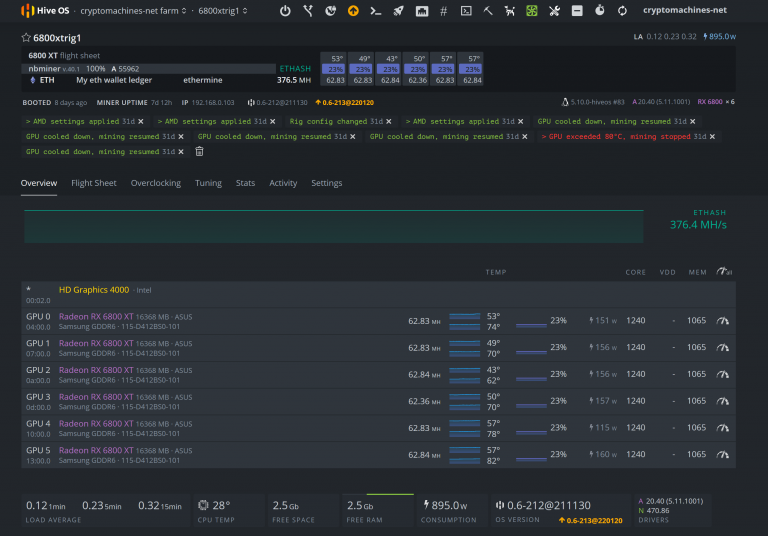Dismiss the 'GPU exceeded 80°C' red alert
The height and width of the screenshot is (536, 768).
712,136
